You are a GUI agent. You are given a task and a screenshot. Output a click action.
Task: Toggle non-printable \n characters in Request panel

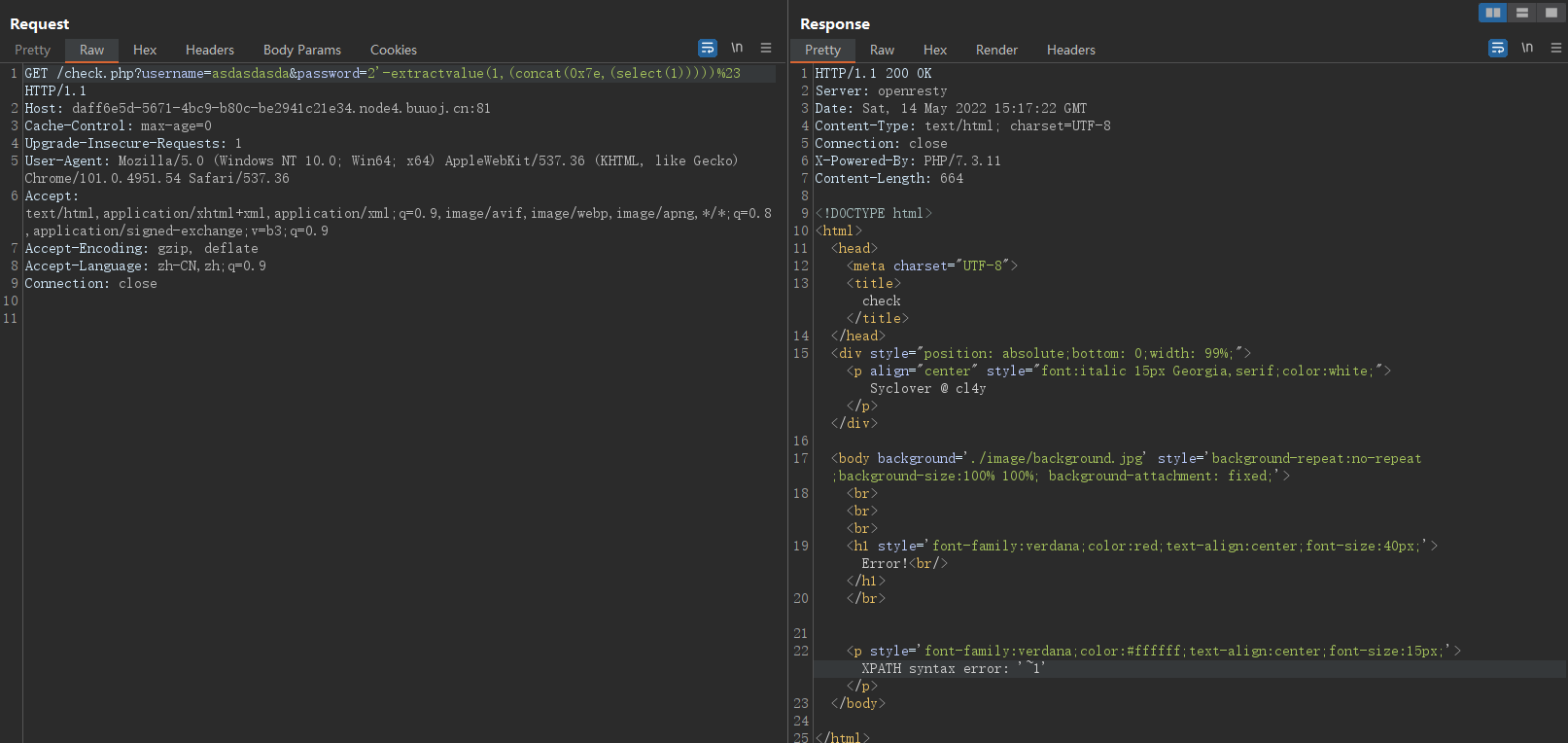click(x=737, y=48)
